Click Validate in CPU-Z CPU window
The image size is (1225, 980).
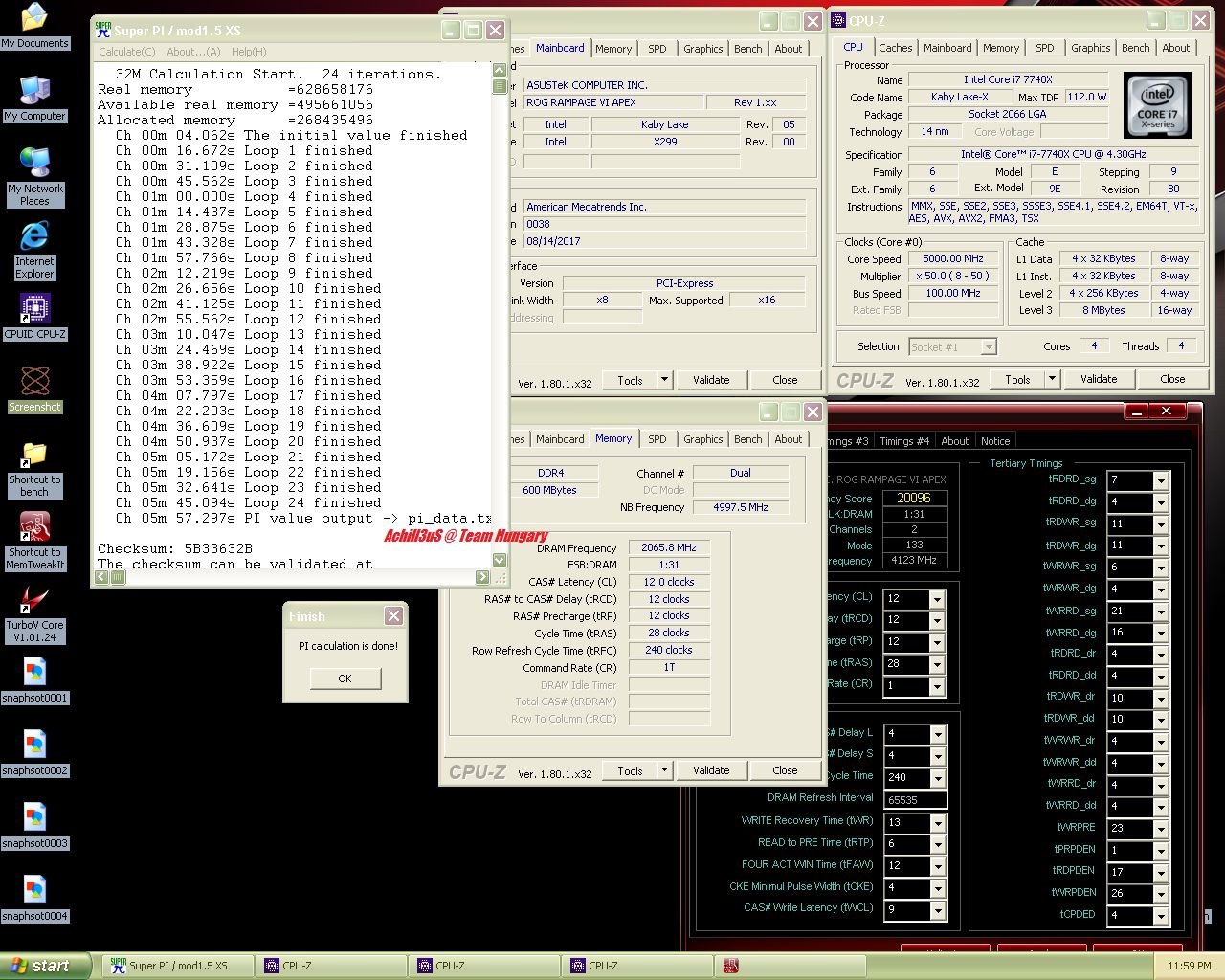[1099, 379]
